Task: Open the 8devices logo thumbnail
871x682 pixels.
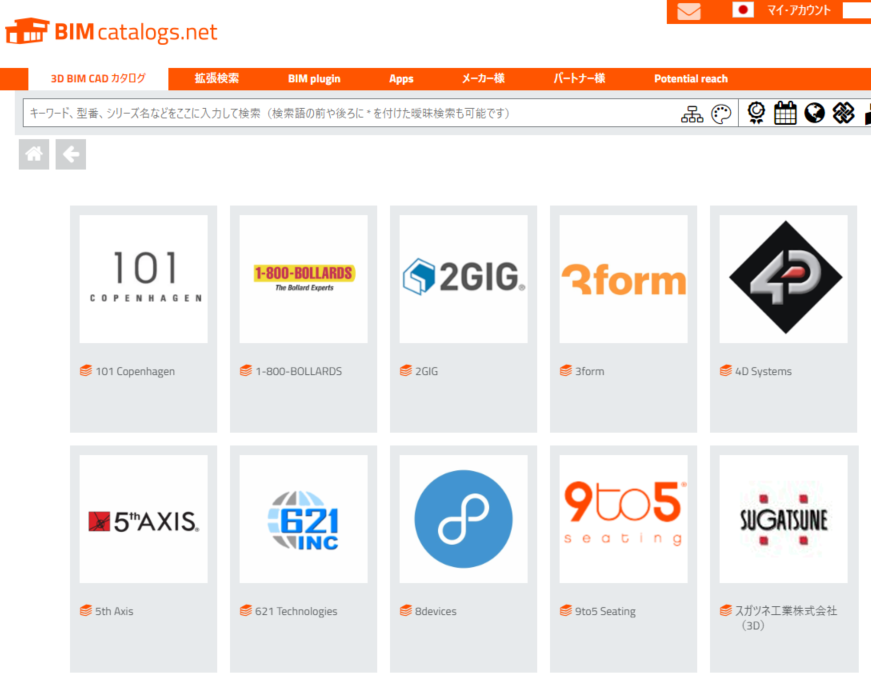Action: [463, 519]
